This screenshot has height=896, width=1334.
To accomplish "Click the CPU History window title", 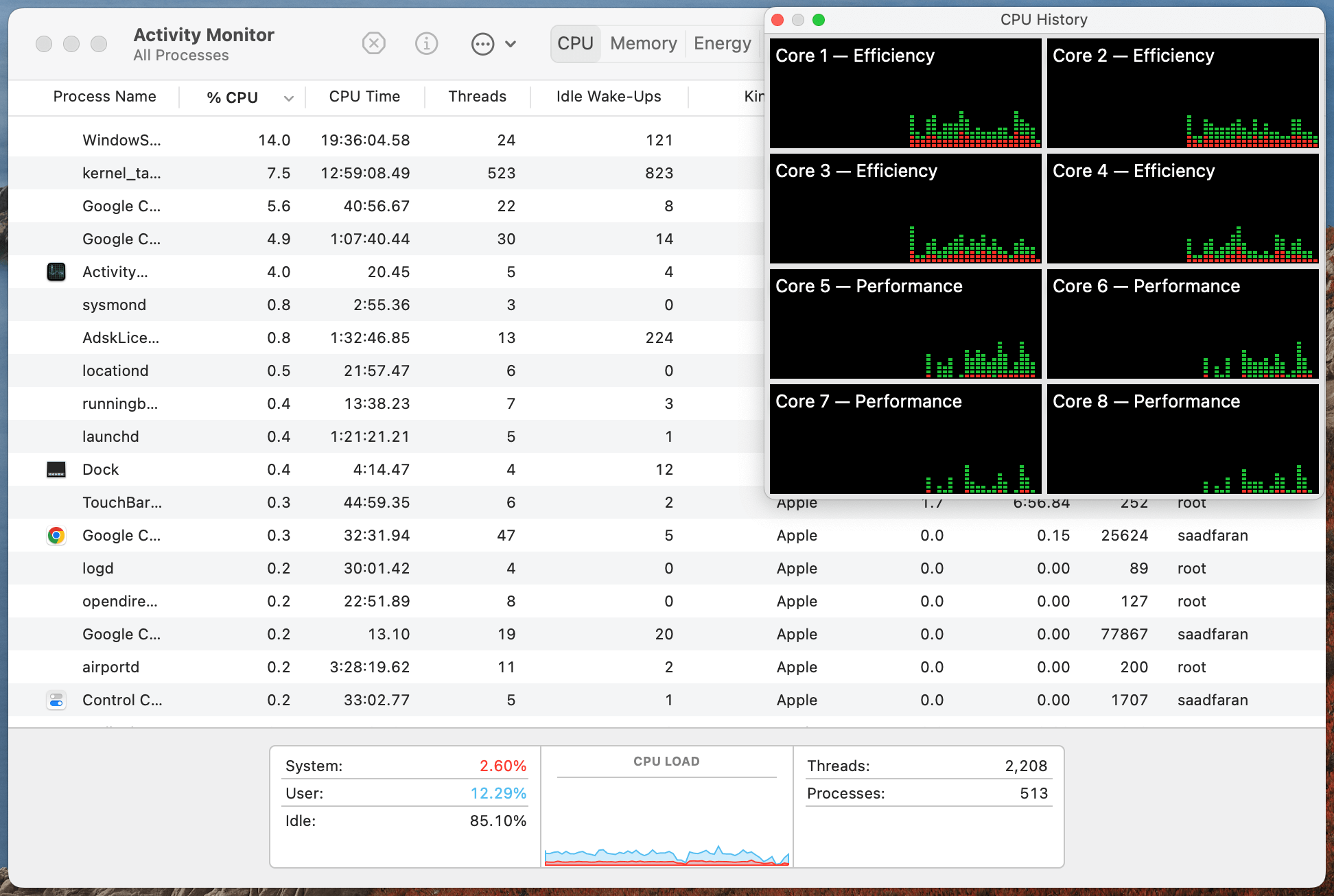I will tap(1044, 20).
